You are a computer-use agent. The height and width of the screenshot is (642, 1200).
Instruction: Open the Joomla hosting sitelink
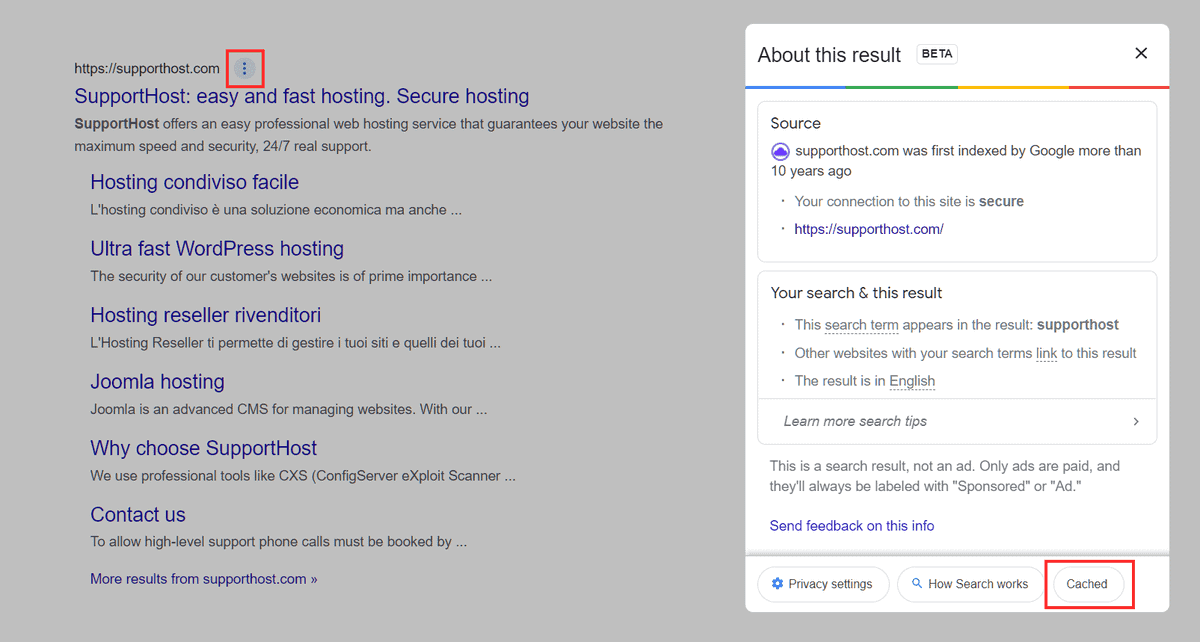[x=157, y=381]
